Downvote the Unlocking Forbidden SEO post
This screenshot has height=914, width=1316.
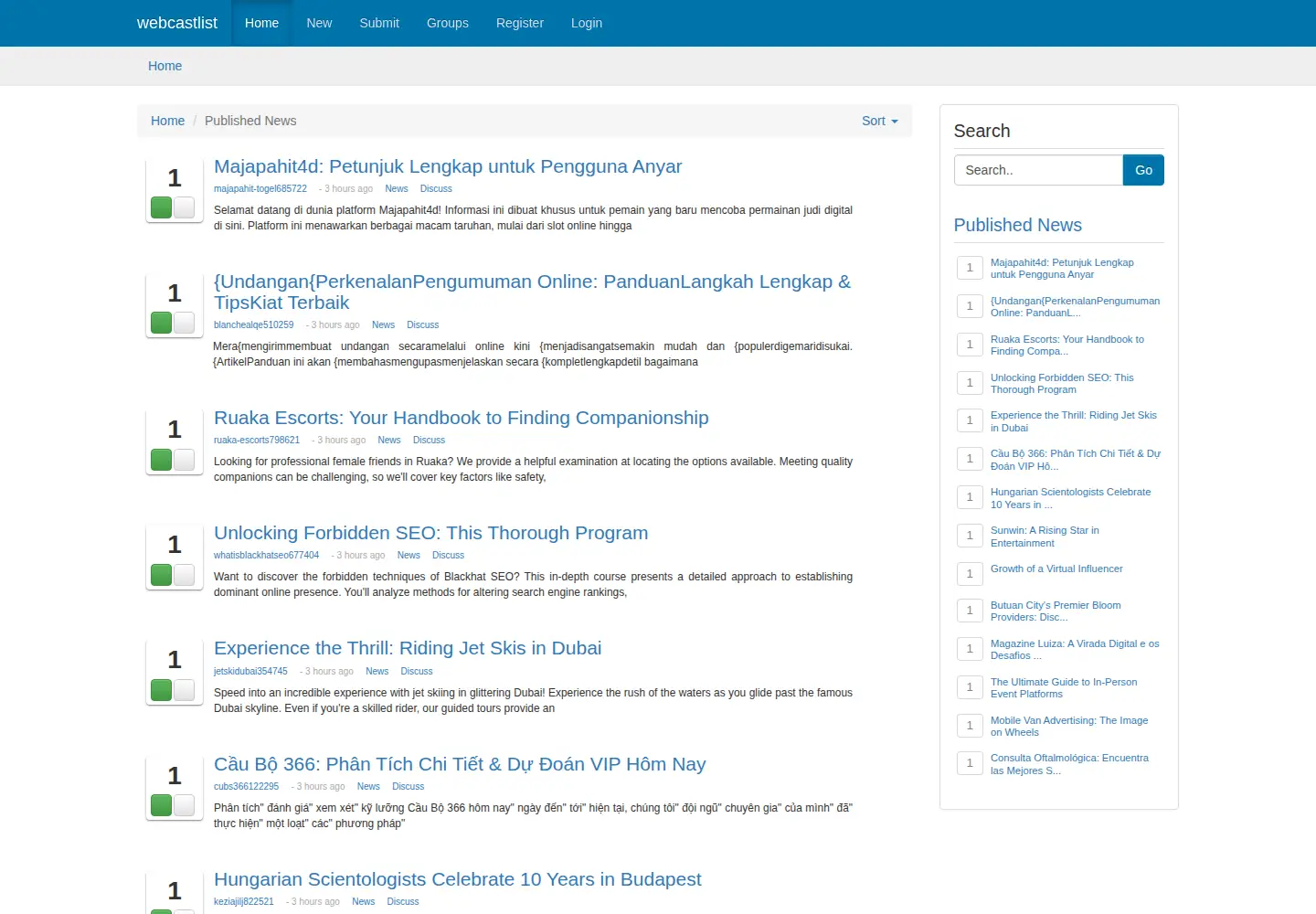coord(185,575)
